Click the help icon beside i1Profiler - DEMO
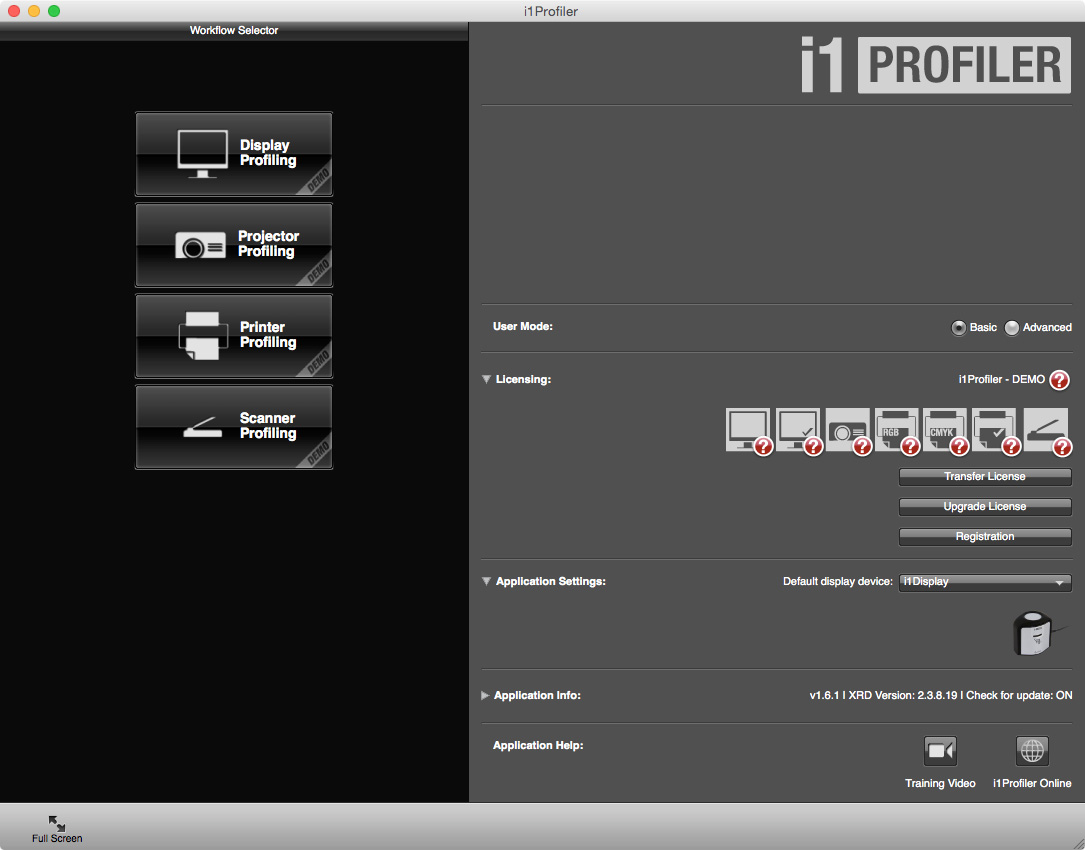This screenshot has height=850, width=1085. tap(1059, 380)
